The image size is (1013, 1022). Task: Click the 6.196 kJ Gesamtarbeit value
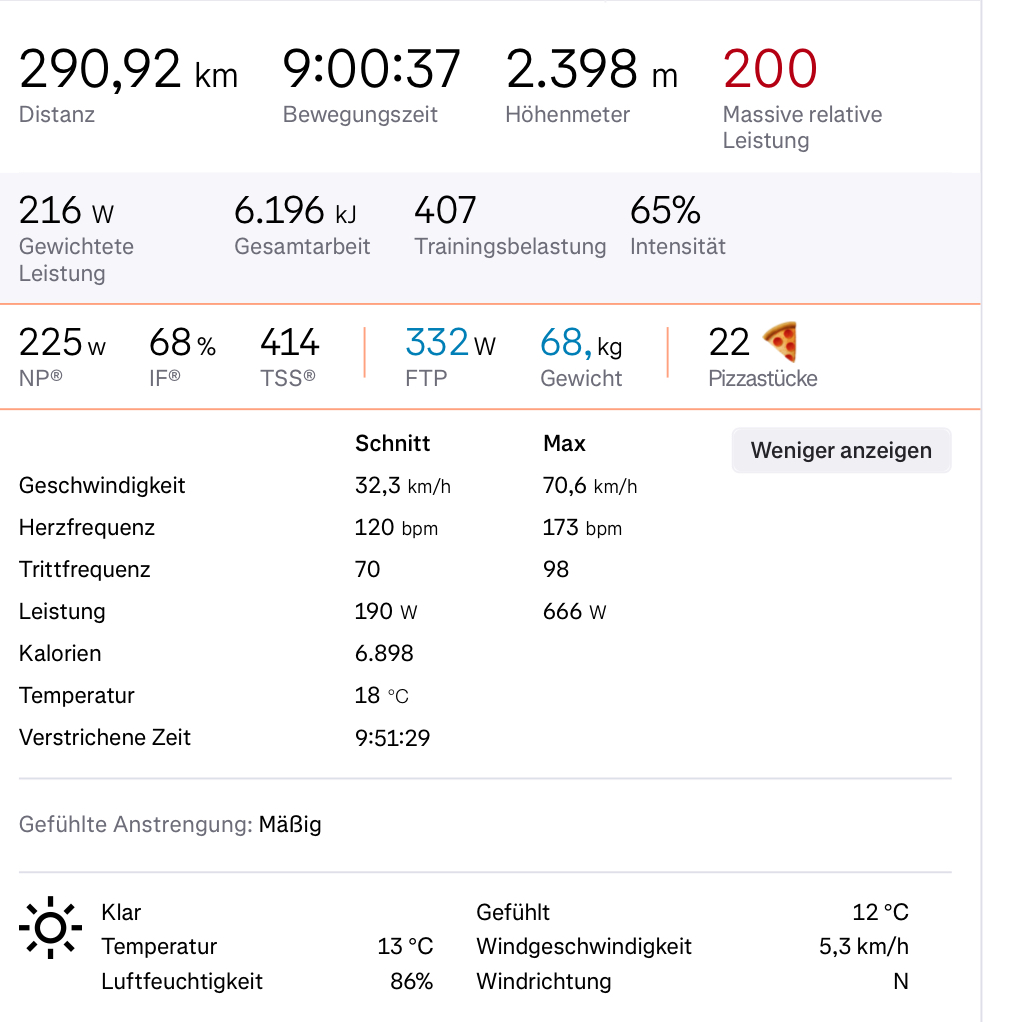tap(295, 211)
